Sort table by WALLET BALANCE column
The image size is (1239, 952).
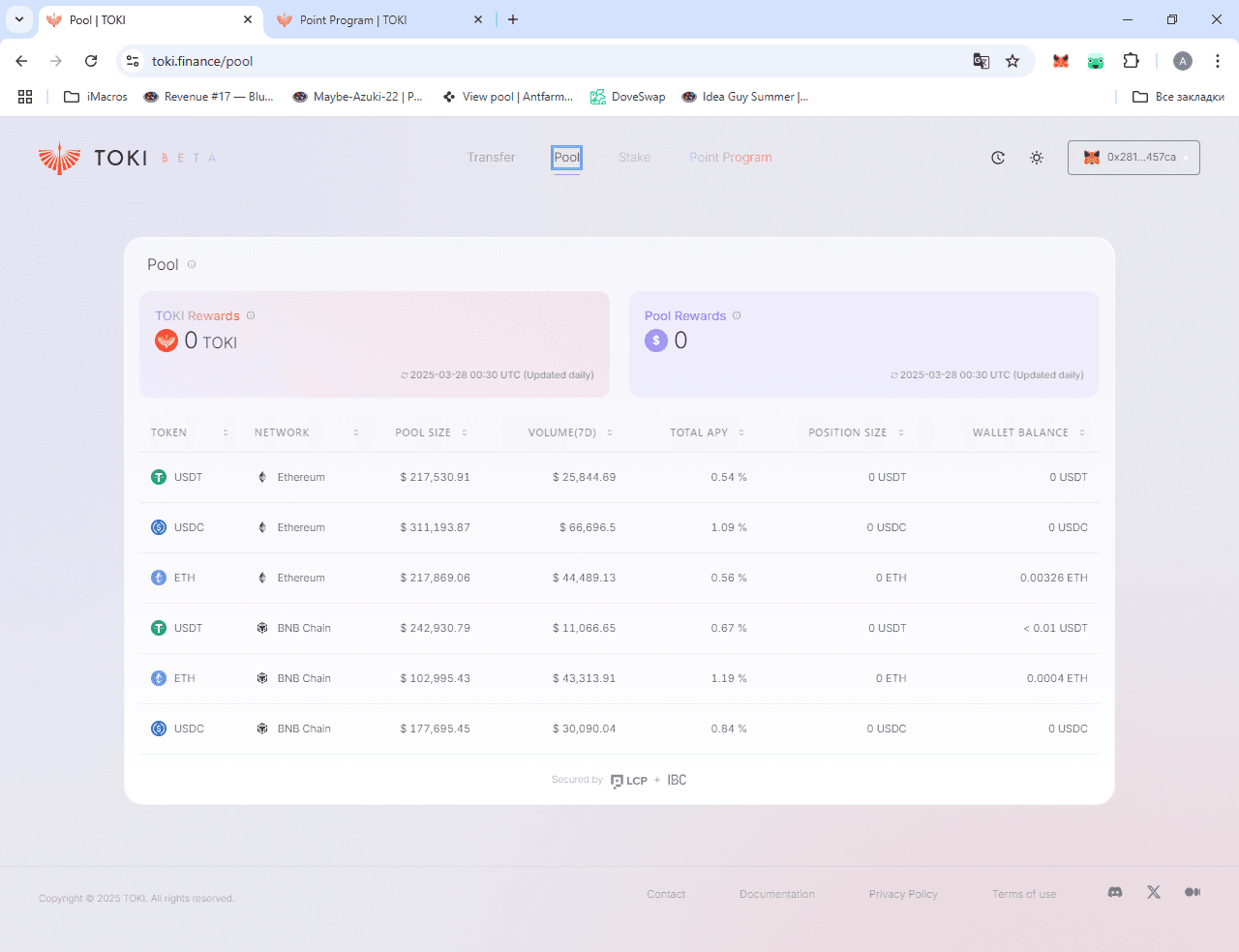click(1029, 432)
